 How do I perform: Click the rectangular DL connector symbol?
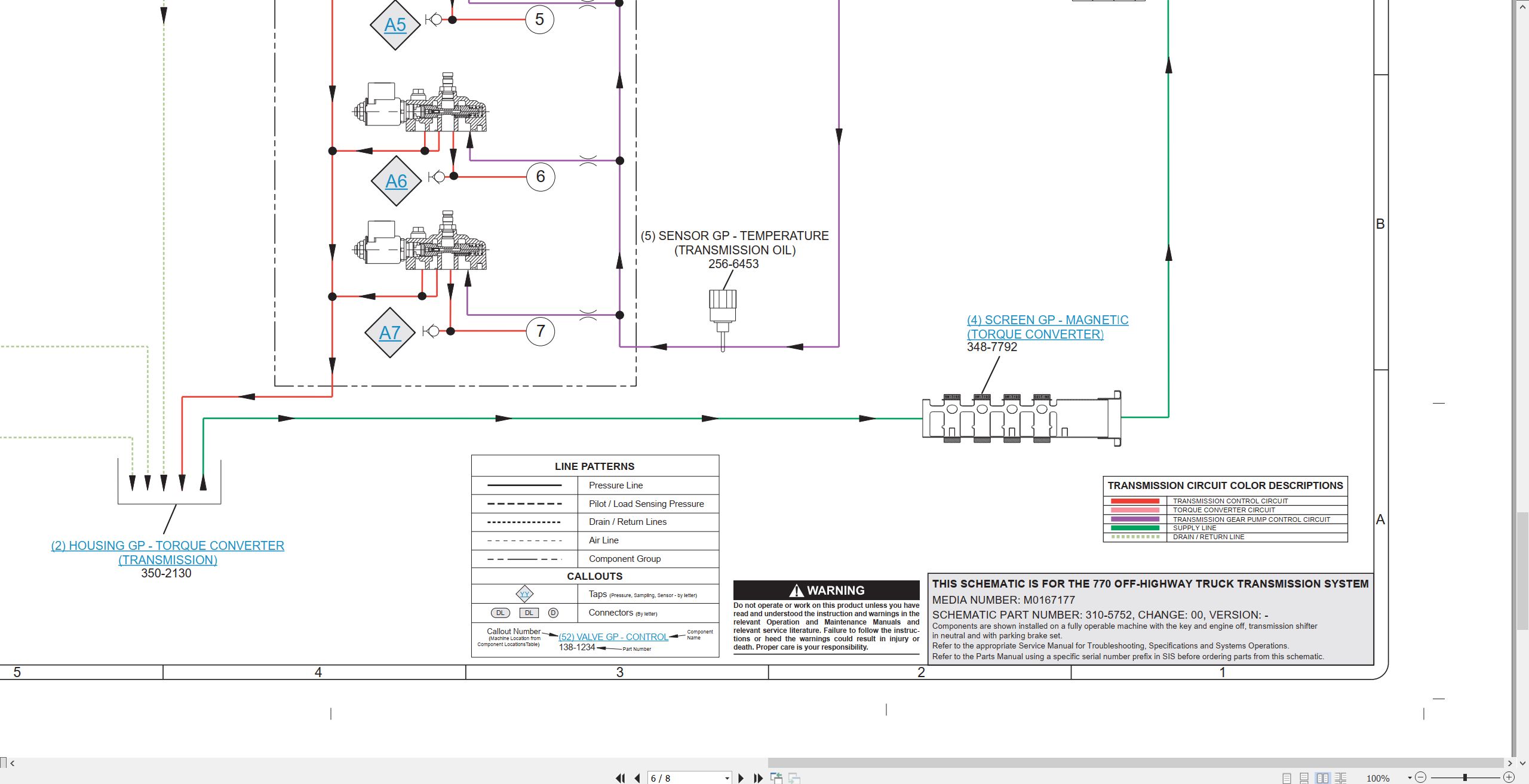click(529, 613)
